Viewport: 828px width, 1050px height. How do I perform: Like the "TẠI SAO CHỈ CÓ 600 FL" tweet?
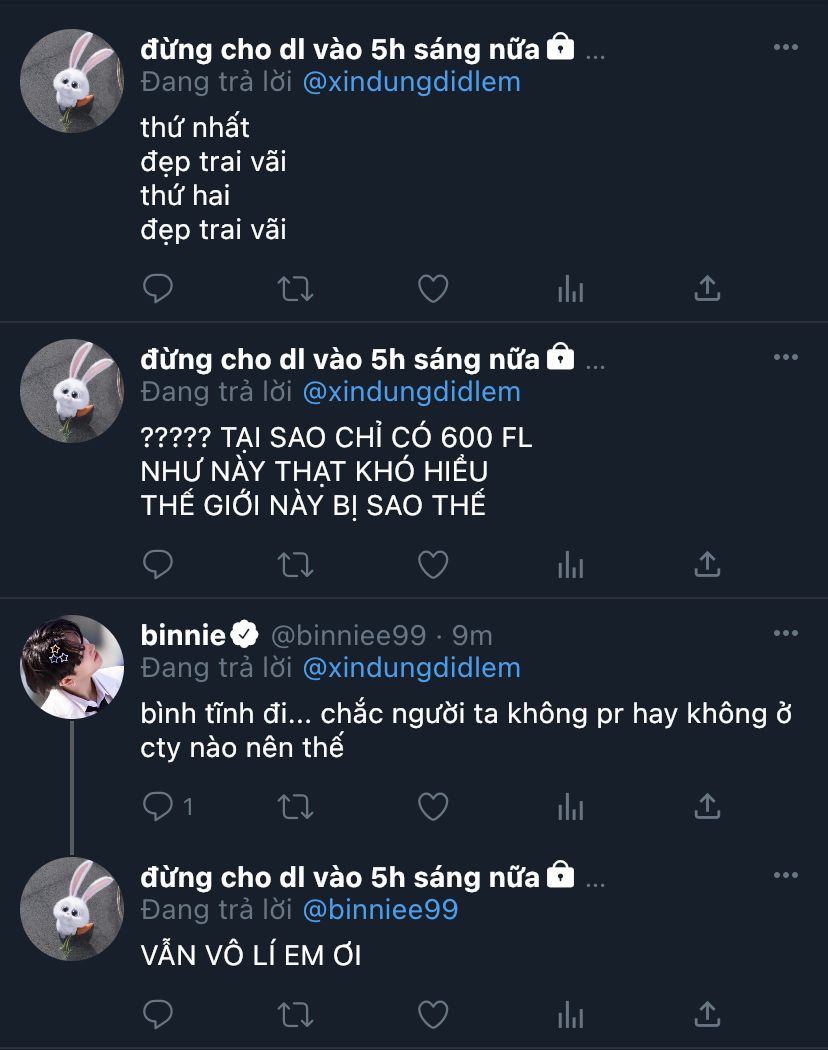point(433,565)
